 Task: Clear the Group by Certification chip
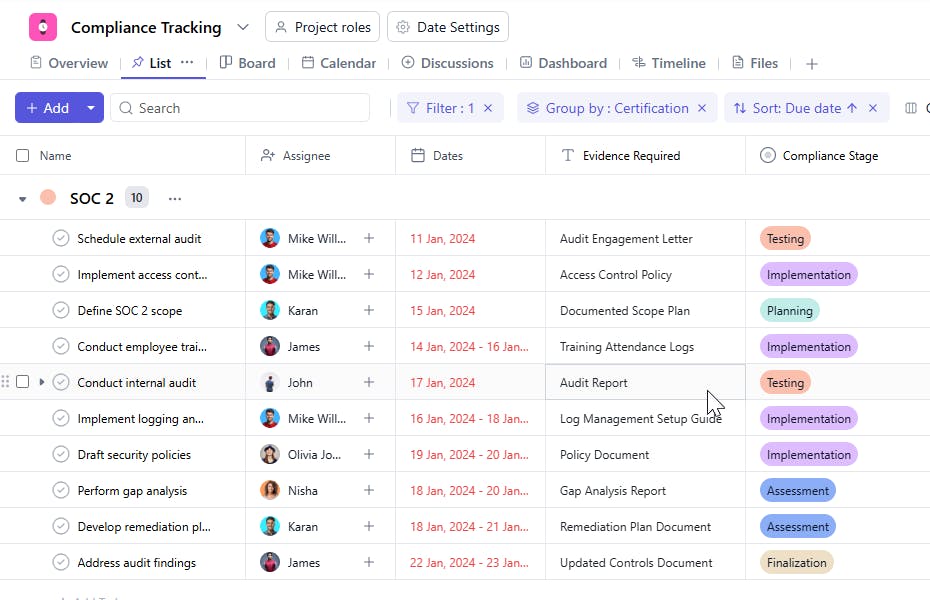point(702,108)
